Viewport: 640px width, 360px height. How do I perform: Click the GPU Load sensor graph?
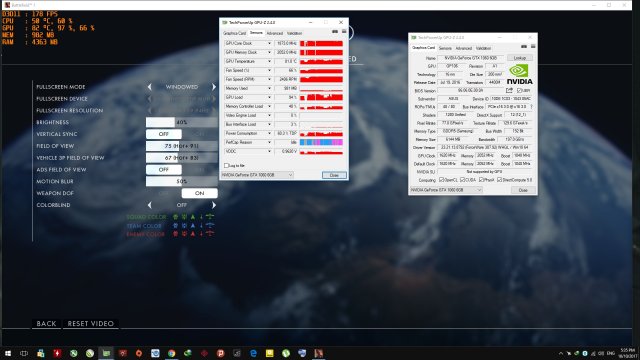pos(321,97)
